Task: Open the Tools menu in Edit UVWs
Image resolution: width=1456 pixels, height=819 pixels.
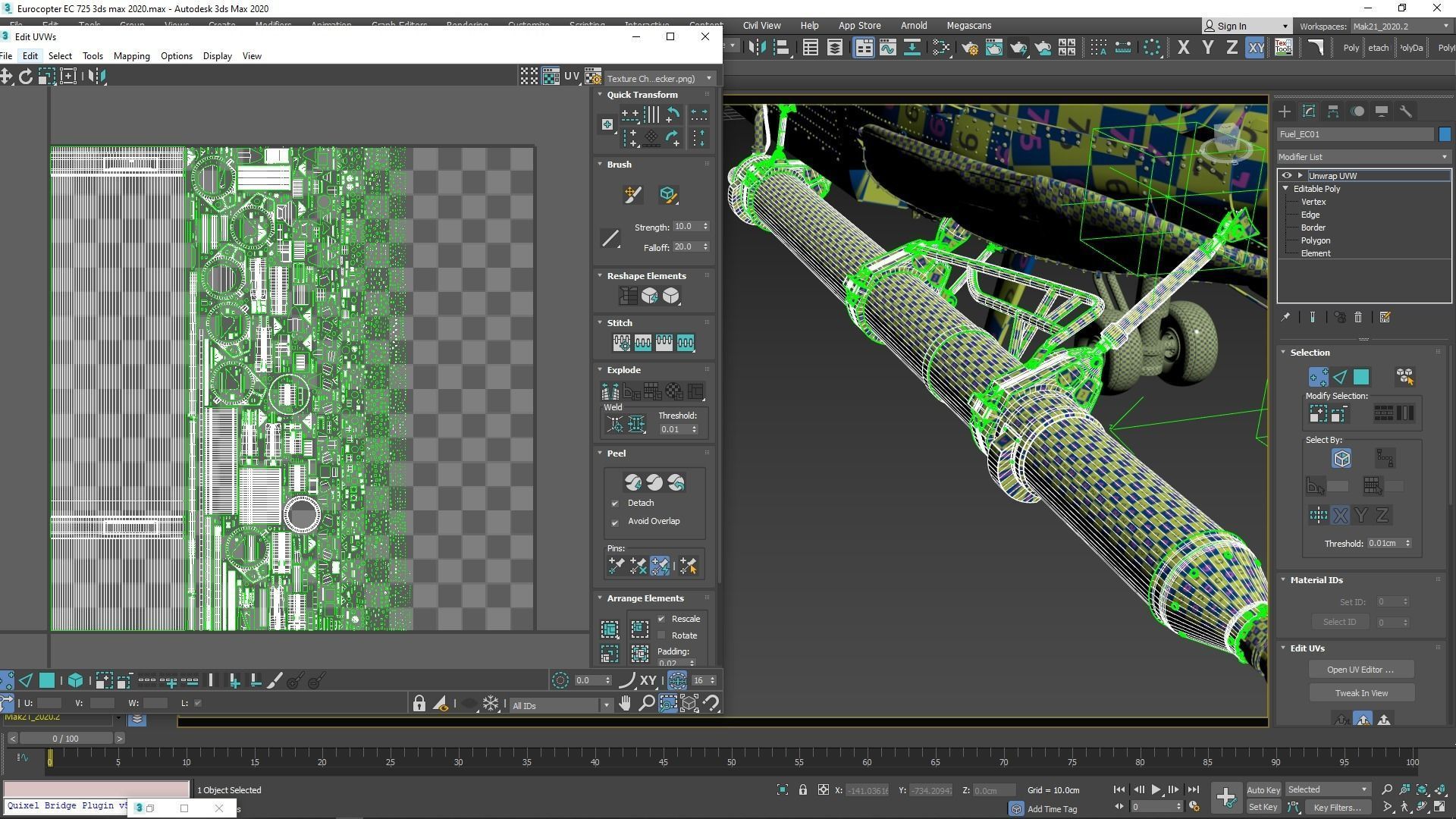Action: (x=93, y=56)
